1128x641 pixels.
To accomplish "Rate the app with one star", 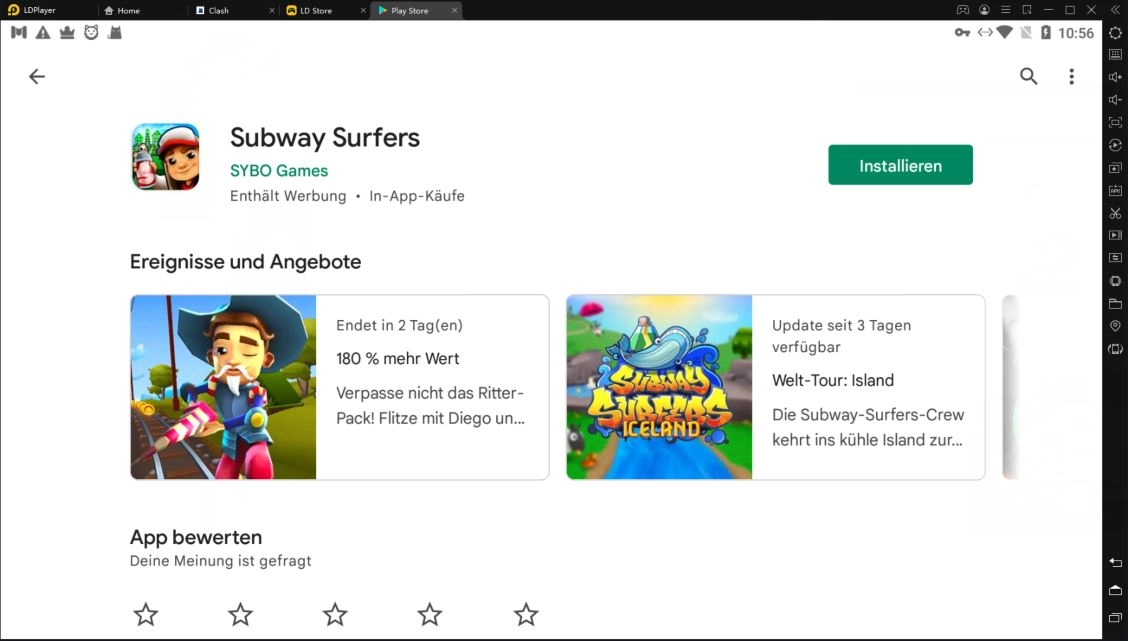I will 145,614.
